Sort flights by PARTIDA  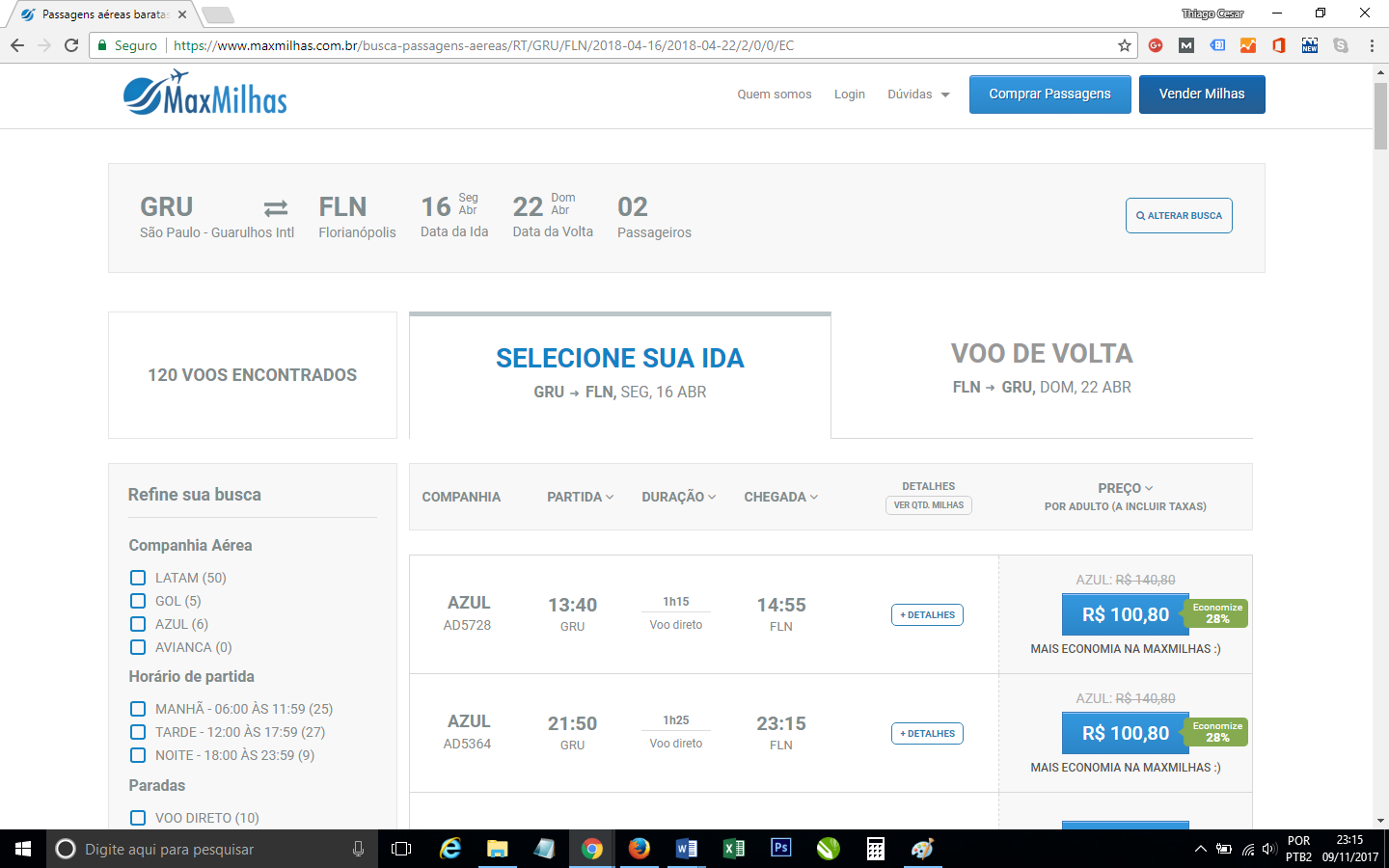pyautogui.click(x=580, y=497)
